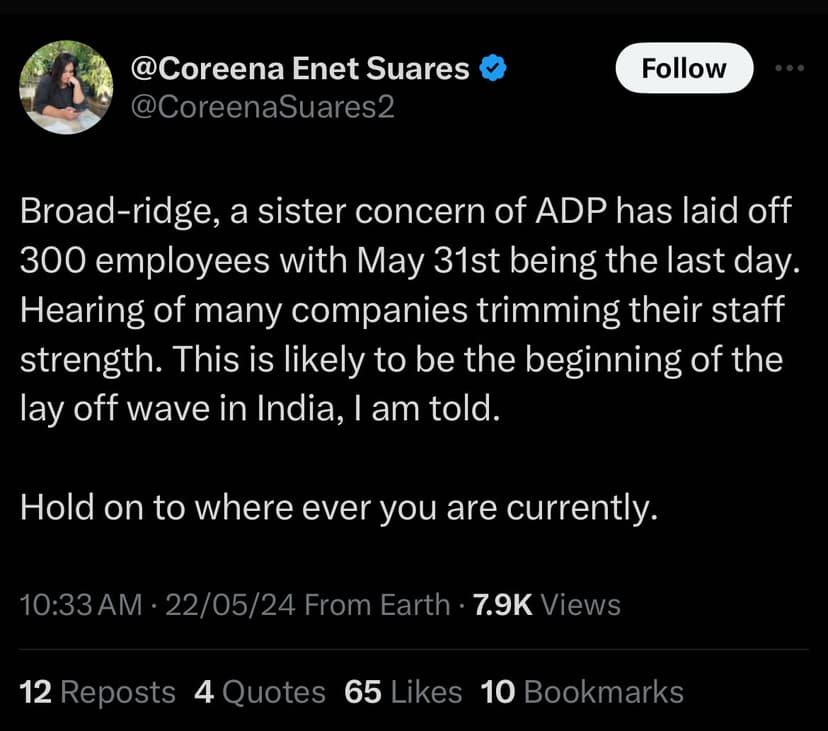Click the @CoreenaSuares2 handle
The height and width of the screenshot is (731, 828).
pos(263,106)
